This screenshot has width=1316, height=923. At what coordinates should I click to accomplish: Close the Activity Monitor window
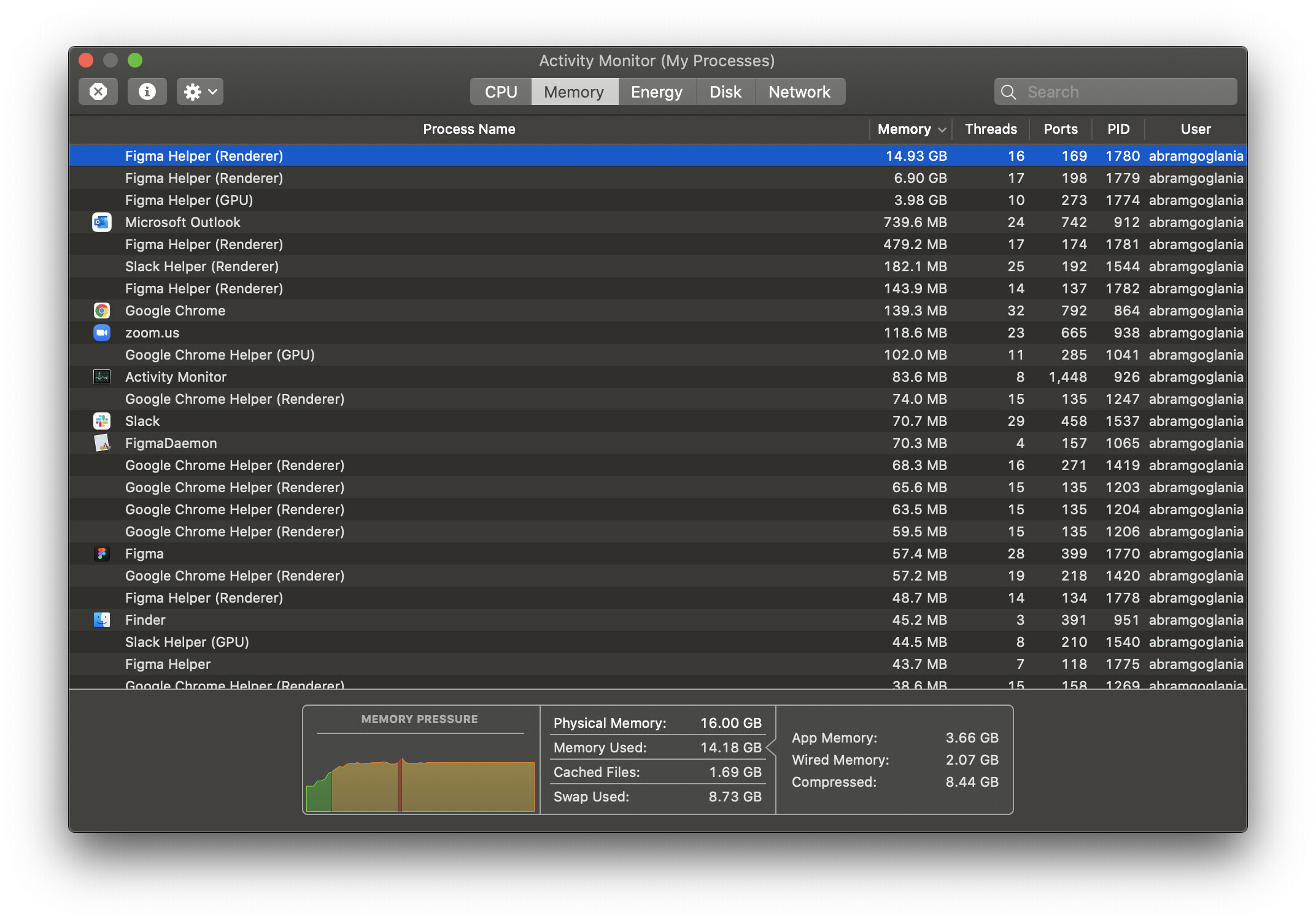(86, 60)
